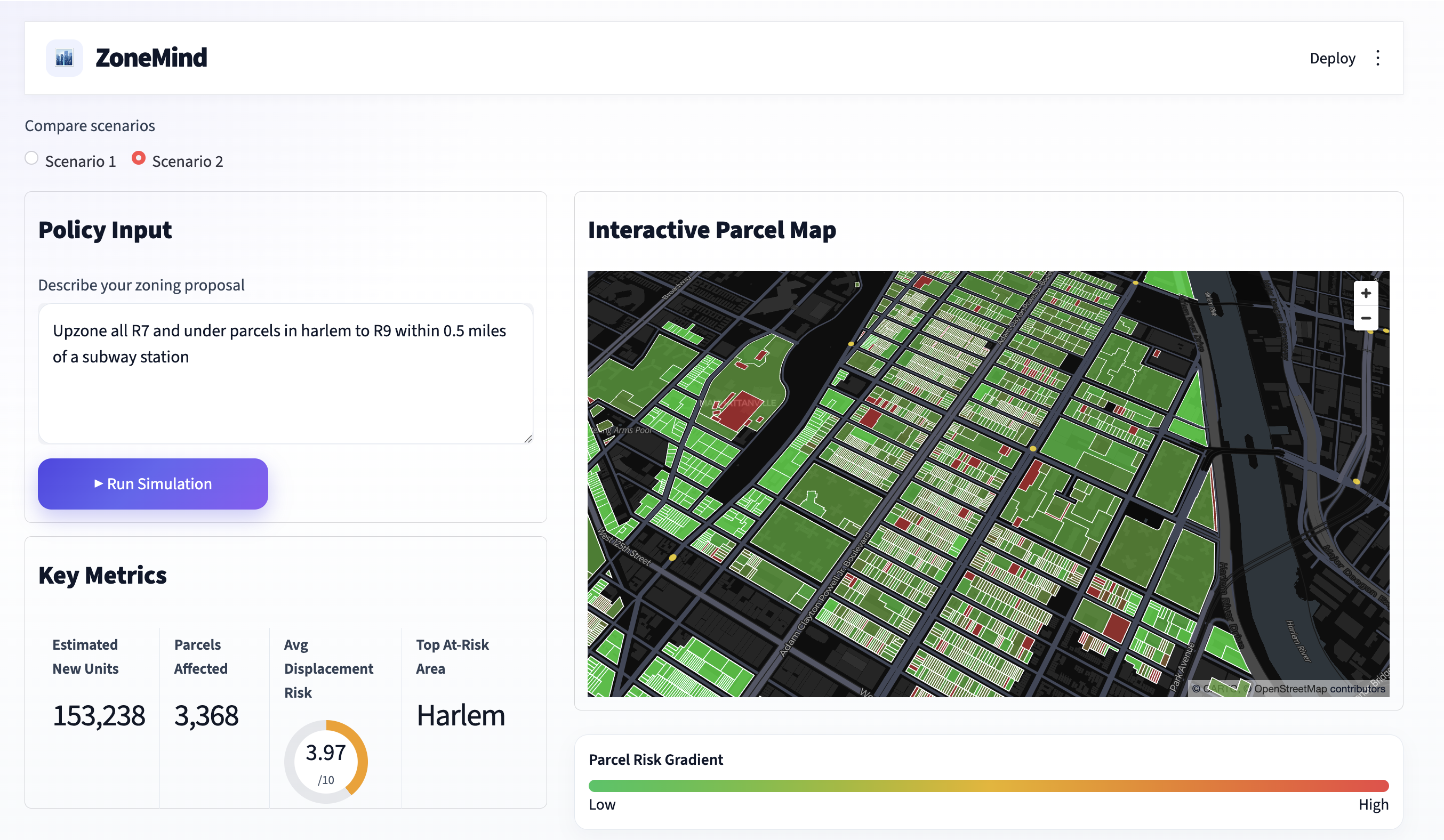Image resolution: width=1444 pixels, height=840 pixels.
Task: Click the ZoneMind bar chart logo icon
Action: (x=64, y=58)
